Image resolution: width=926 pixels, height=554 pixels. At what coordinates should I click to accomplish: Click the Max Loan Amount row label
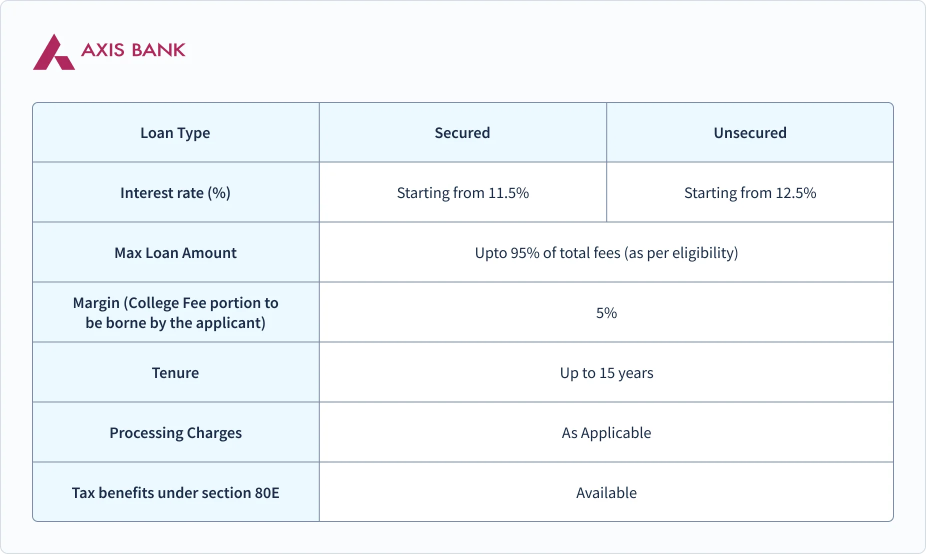175,253
